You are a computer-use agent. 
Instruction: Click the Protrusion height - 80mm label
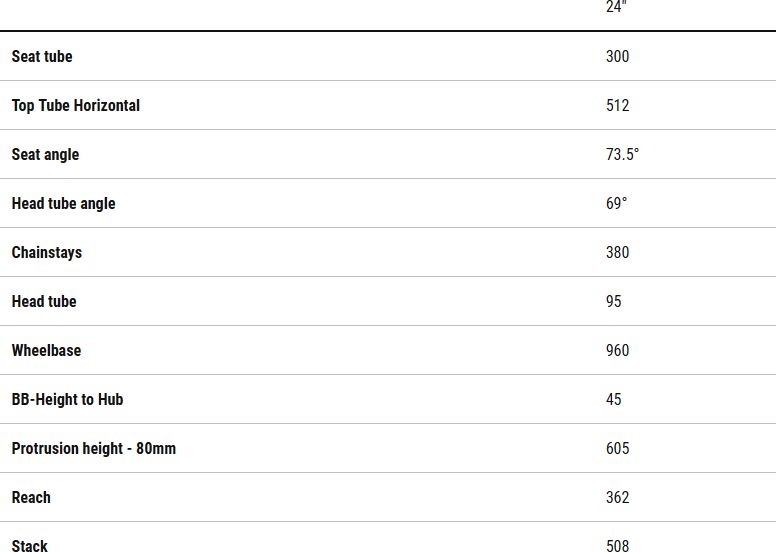[x=94, y=449]
